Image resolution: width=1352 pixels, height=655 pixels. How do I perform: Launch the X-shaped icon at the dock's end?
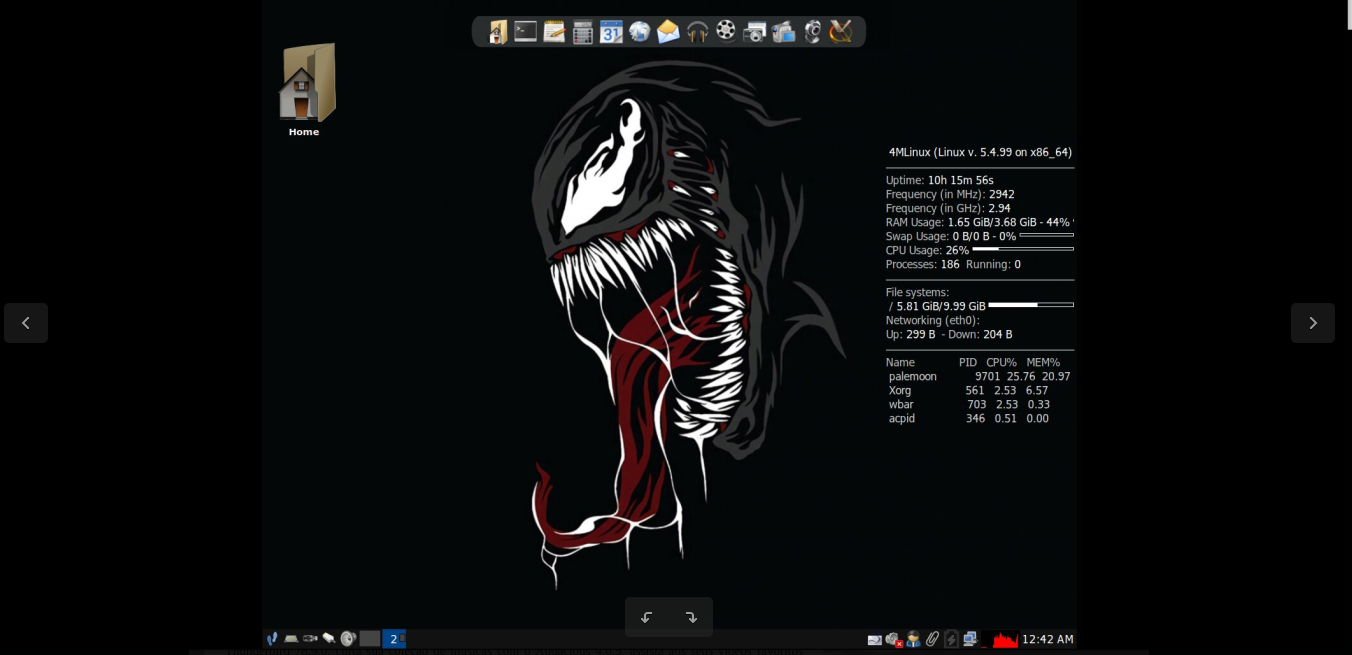(841, 32)
